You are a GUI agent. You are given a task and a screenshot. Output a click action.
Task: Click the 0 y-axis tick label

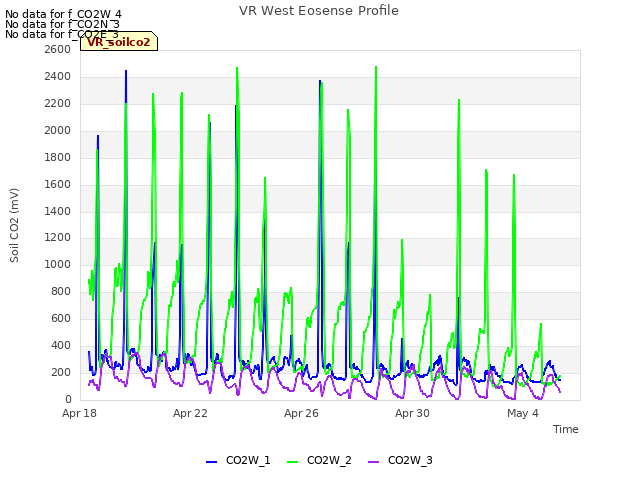[68, 399]
